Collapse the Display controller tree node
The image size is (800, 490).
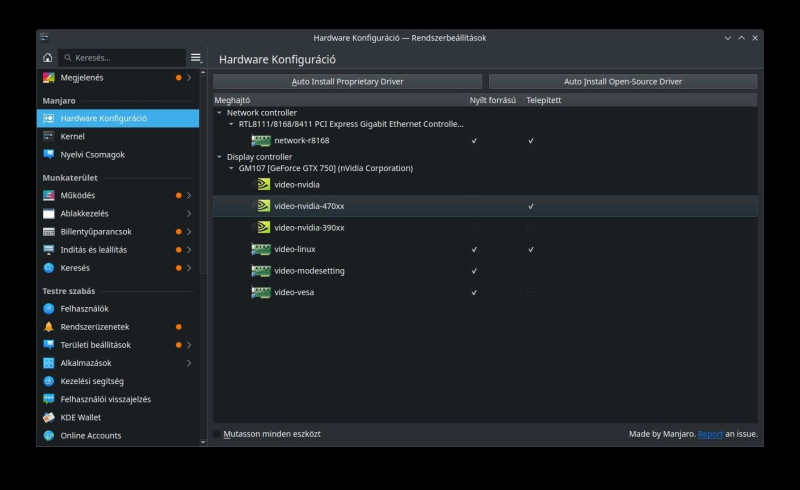tap(219, 157)
